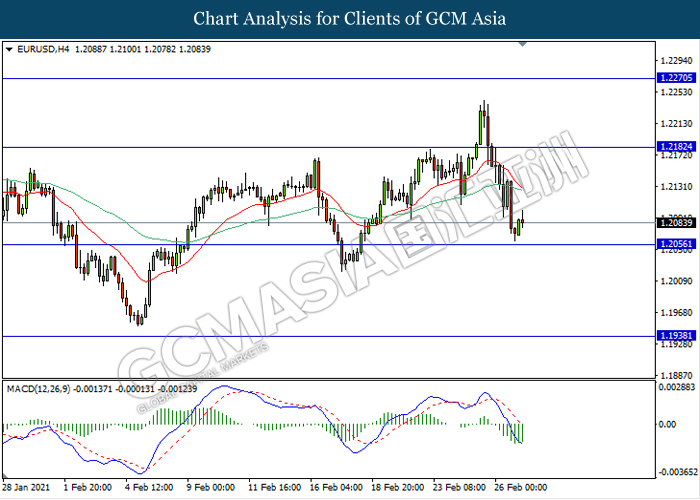Select the 1.20561 support level label
Viewport: 700px width, 500px height.
pos(676,244)
